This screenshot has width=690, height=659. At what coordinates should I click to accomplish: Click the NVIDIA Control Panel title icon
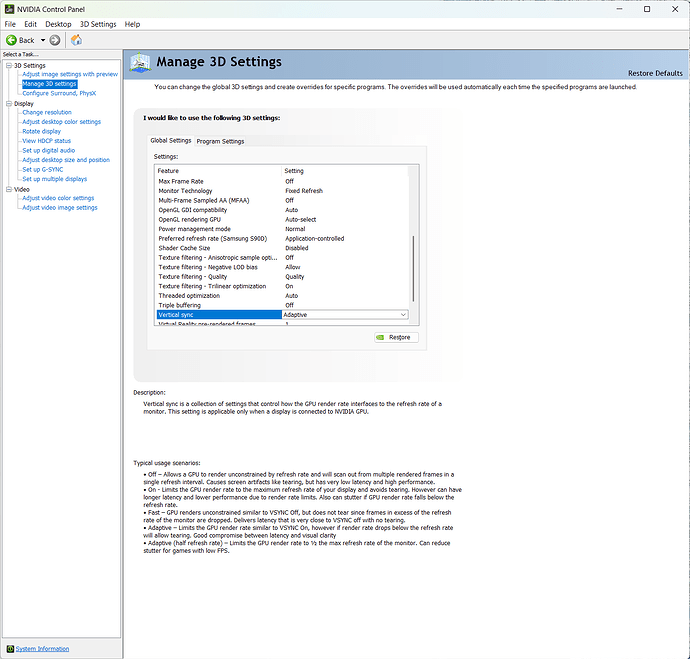coord(9,9)
